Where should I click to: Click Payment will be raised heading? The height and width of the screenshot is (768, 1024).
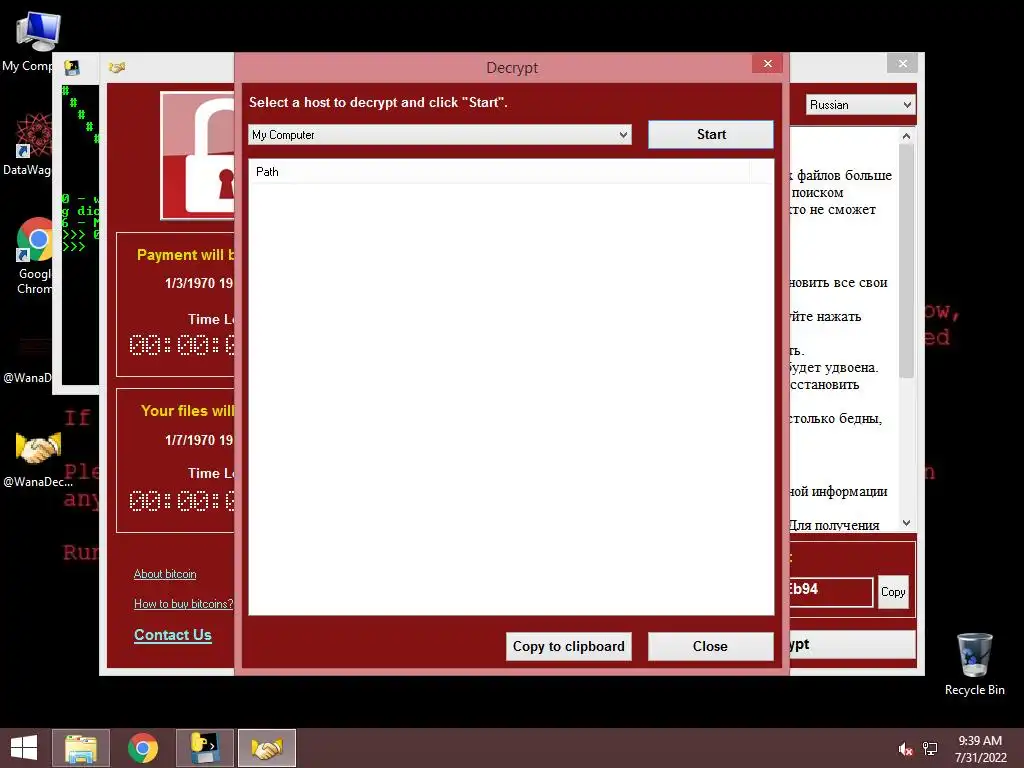coord(185,255)
